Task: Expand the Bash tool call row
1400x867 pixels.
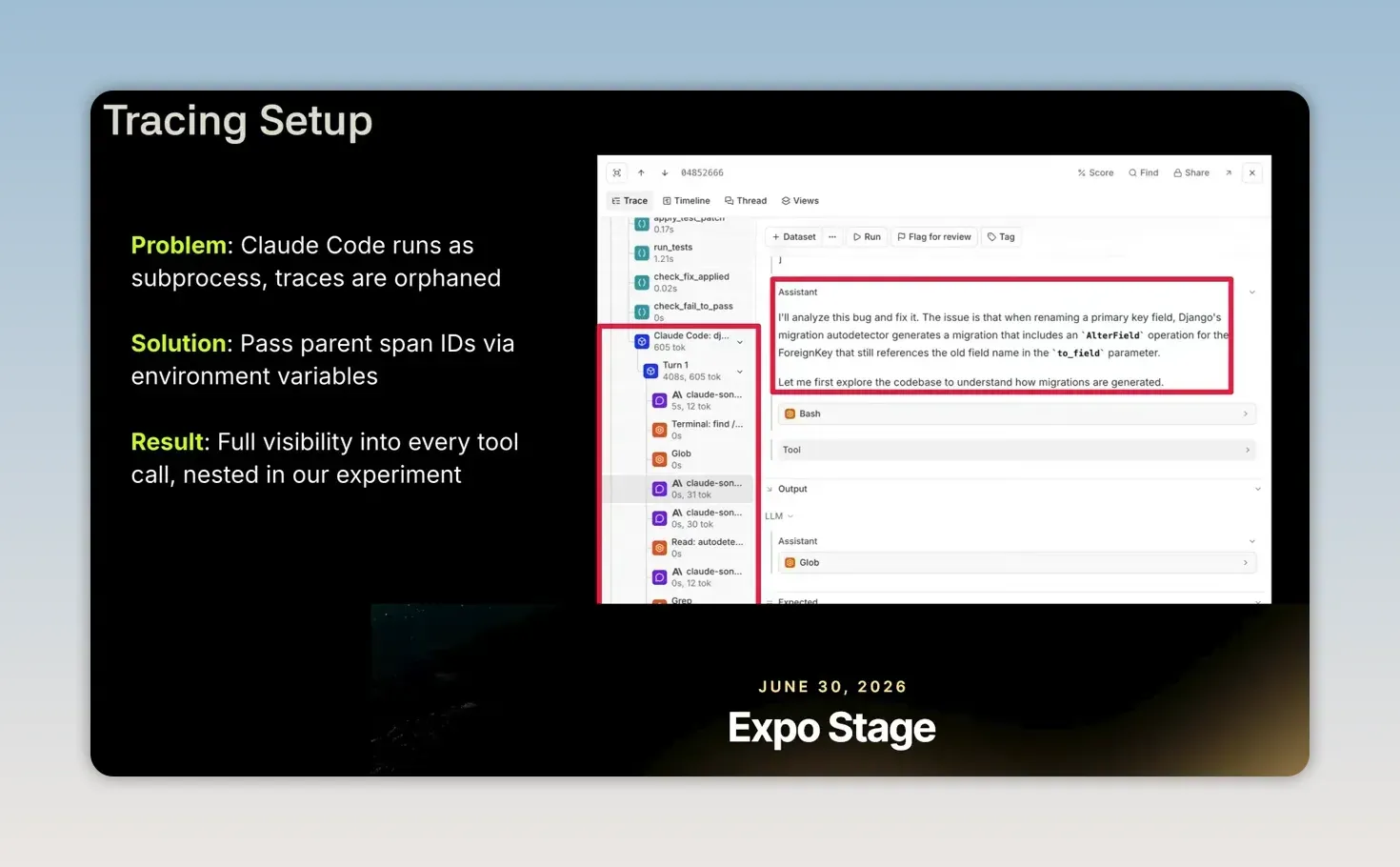Action: tap(1017, 413)
